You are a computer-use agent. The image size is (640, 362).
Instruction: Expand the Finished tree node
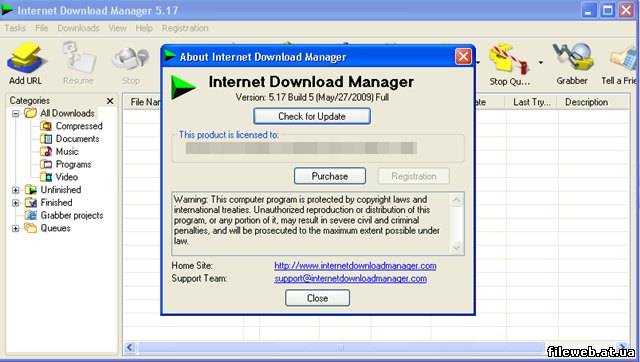16,202
